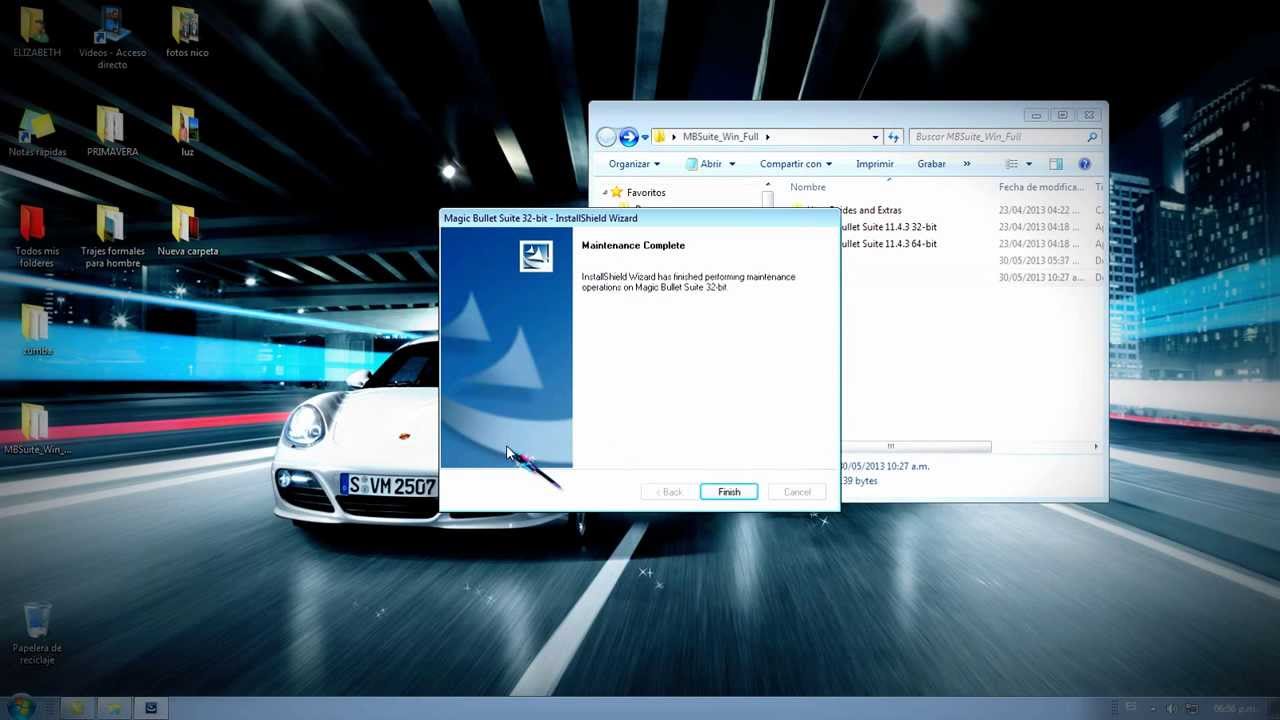Click the 30/05/2013 05:37 date cell

tap(1040, 261)
